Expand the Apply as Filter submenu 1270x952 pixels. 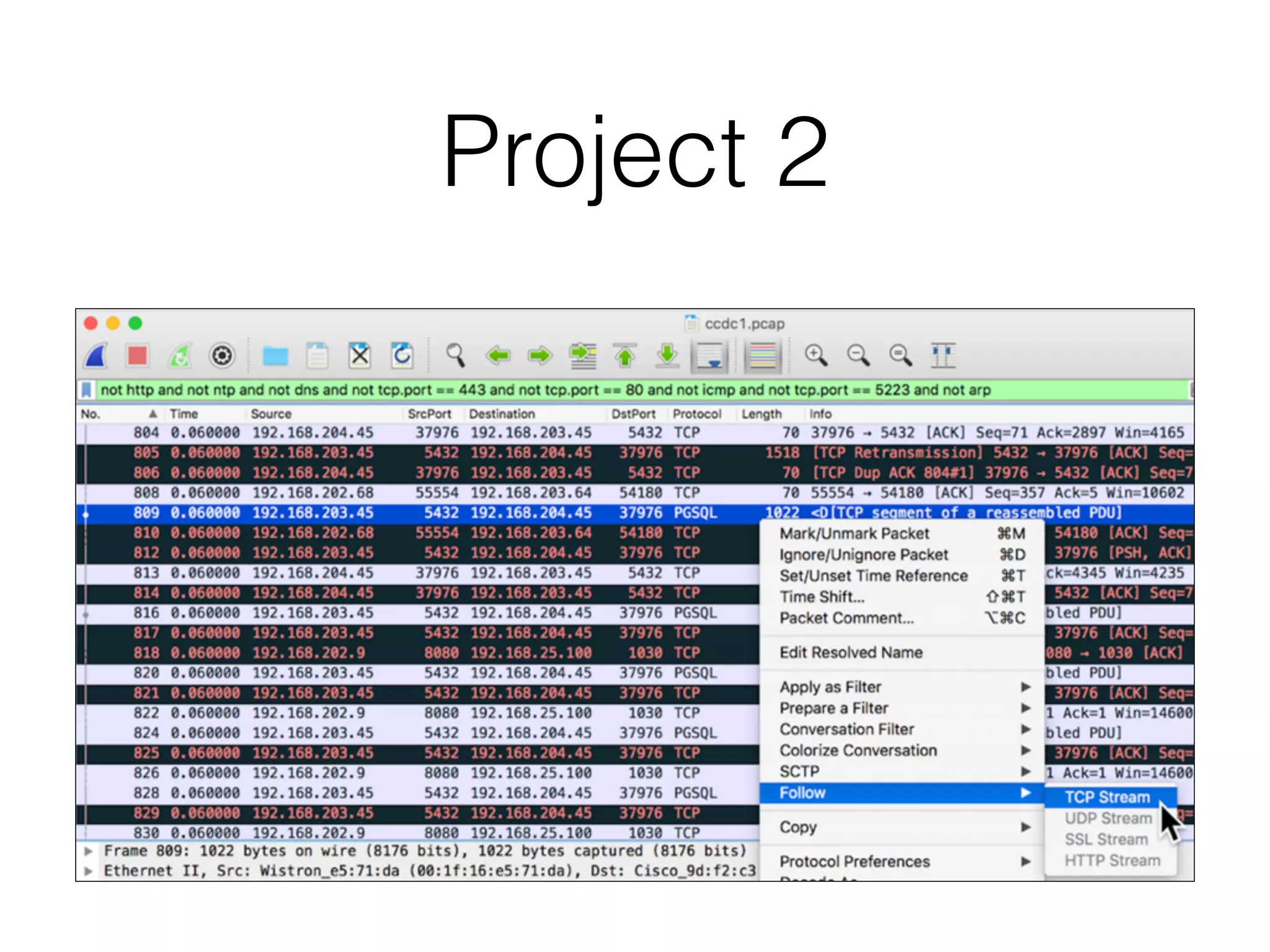pos(902,687)
